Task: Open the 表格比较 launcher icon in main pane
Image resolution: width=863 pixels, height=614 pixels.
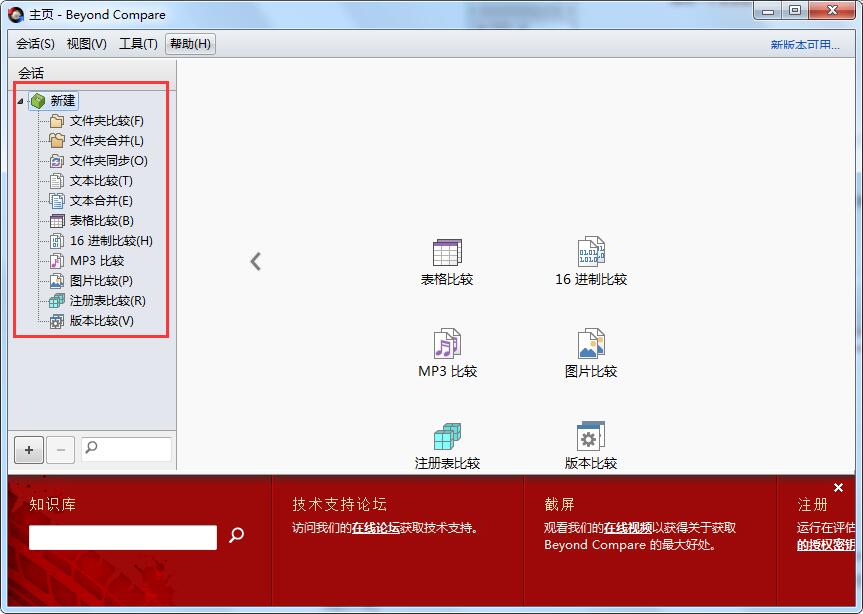Action: coord(447,253)
